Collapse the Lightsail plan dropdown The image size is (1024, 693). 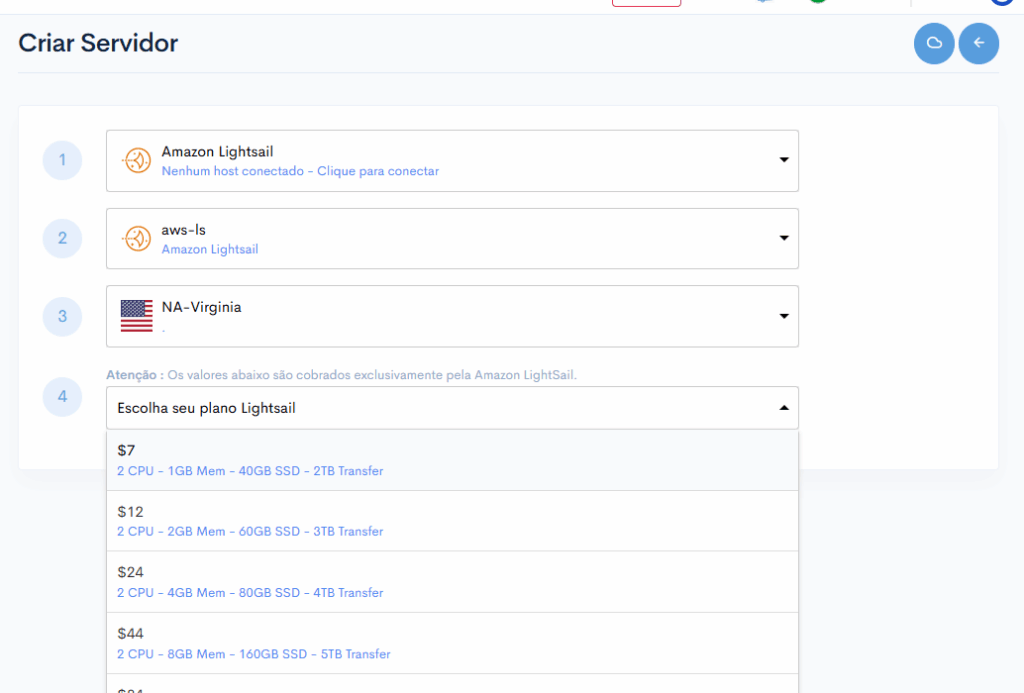pos(784,408)
